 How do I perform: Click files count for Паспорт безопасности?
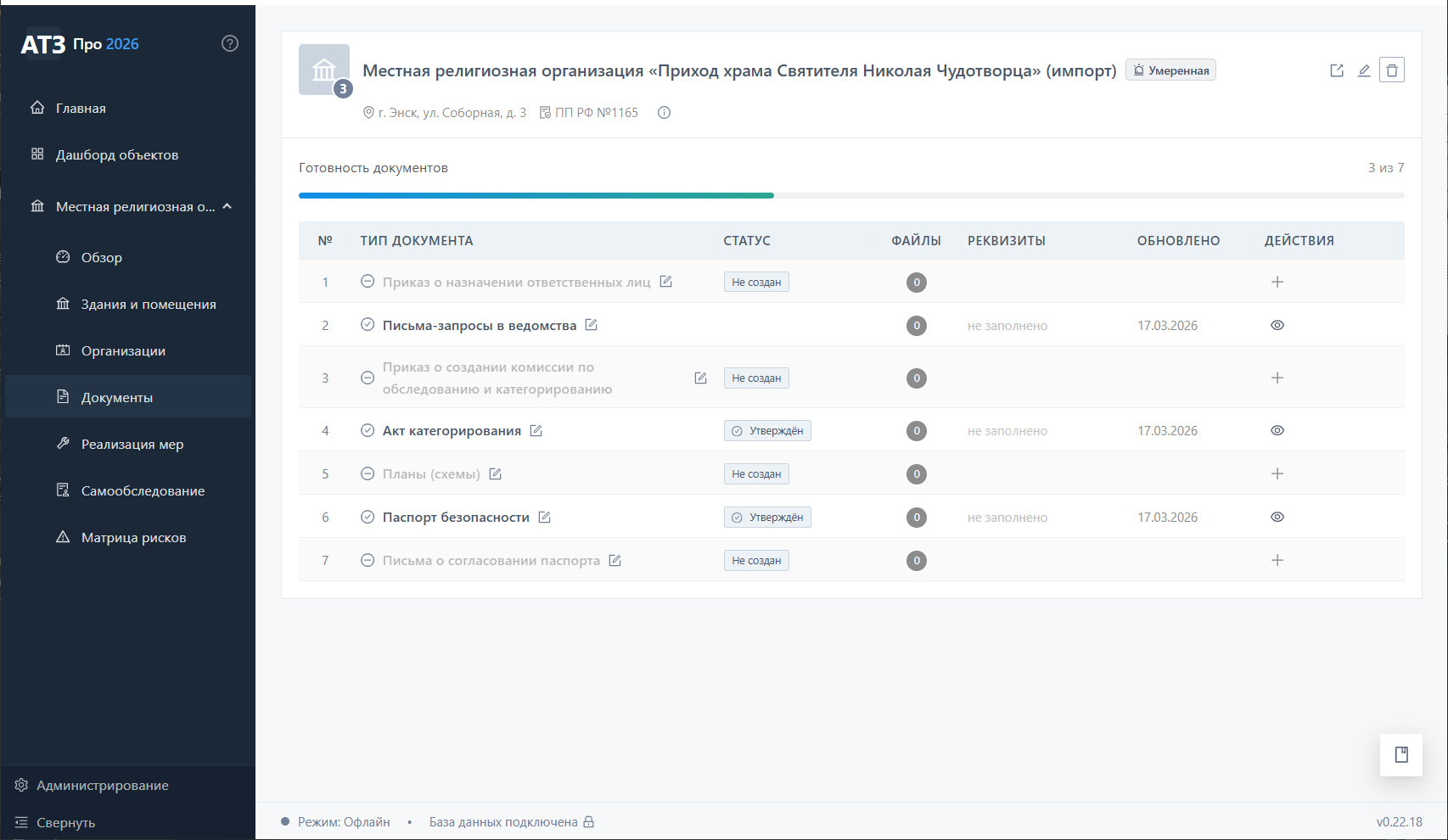coord(917,517)
